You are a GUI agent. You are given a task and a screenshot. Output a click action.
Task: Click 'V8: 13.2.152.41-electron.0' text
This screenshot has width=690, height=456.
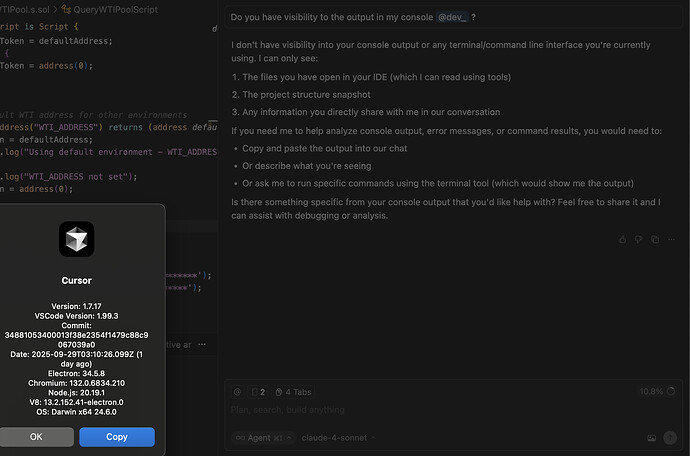click(x=76, y=402)
